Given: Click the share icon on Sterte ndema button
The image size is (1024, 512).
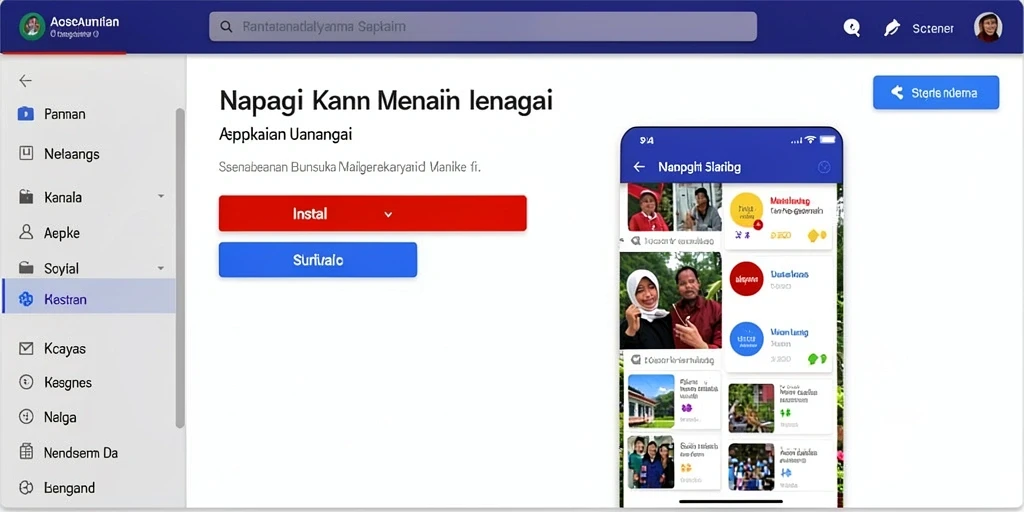Looking at the screenshot, I should pos(897,93).
